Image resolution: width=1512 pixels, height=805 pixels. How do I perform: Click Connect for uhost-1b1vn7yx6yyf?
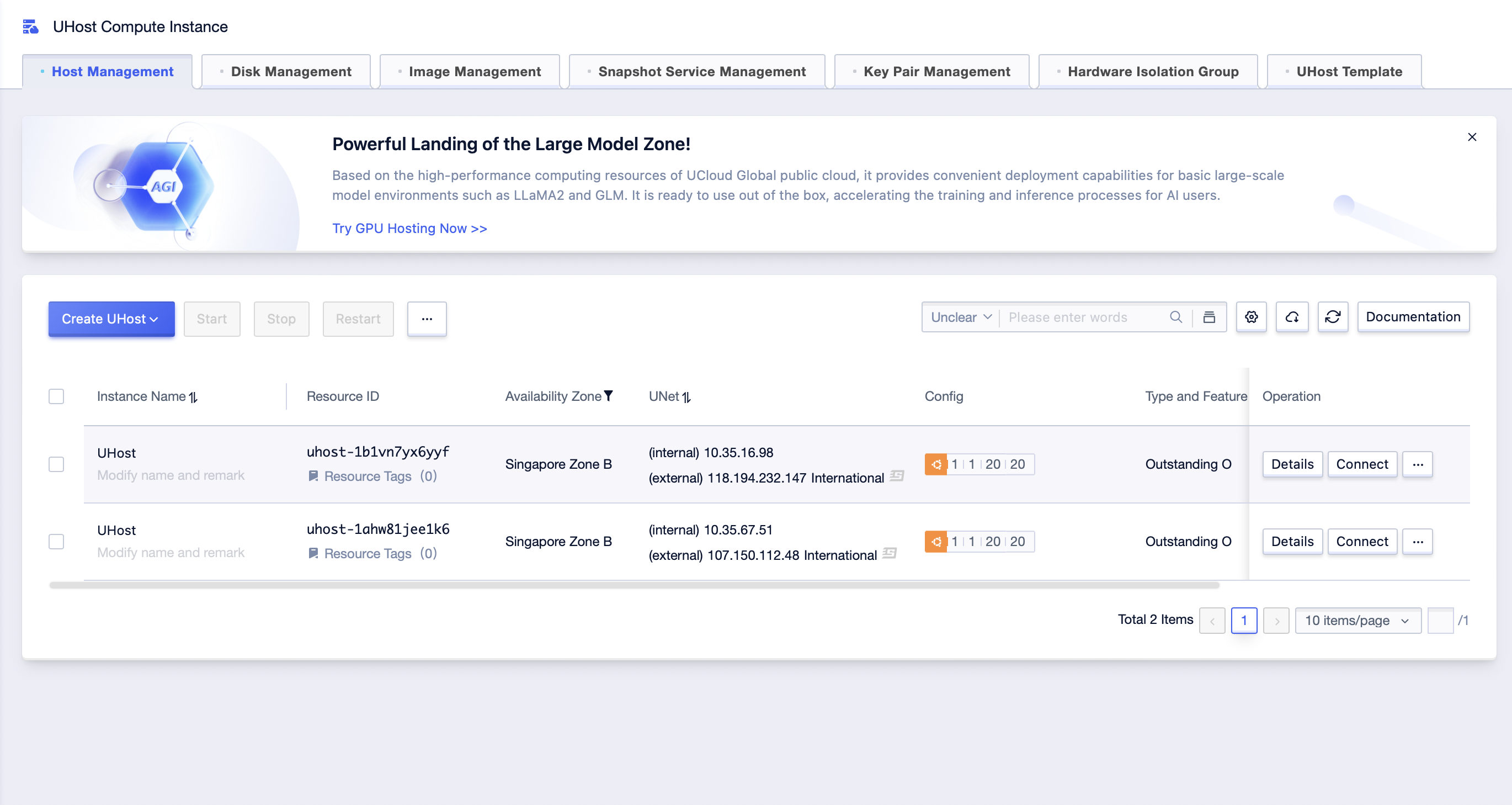tap(1361, 464)
